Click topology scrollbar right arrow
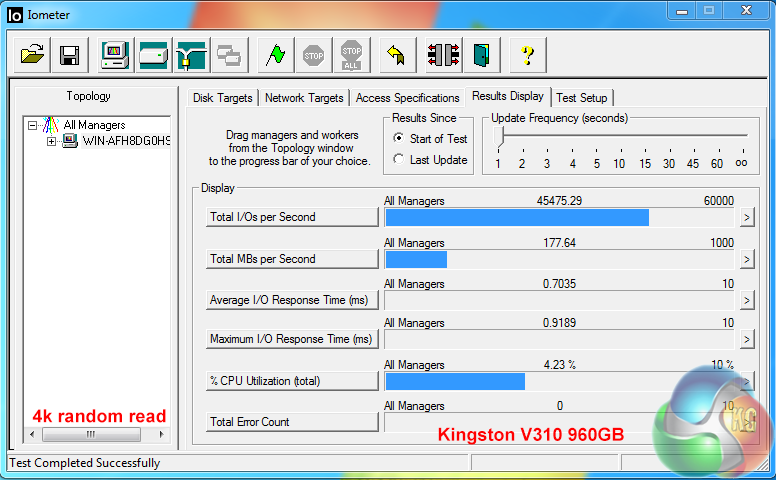Screen dimensions: 776x480 [161, 434]
